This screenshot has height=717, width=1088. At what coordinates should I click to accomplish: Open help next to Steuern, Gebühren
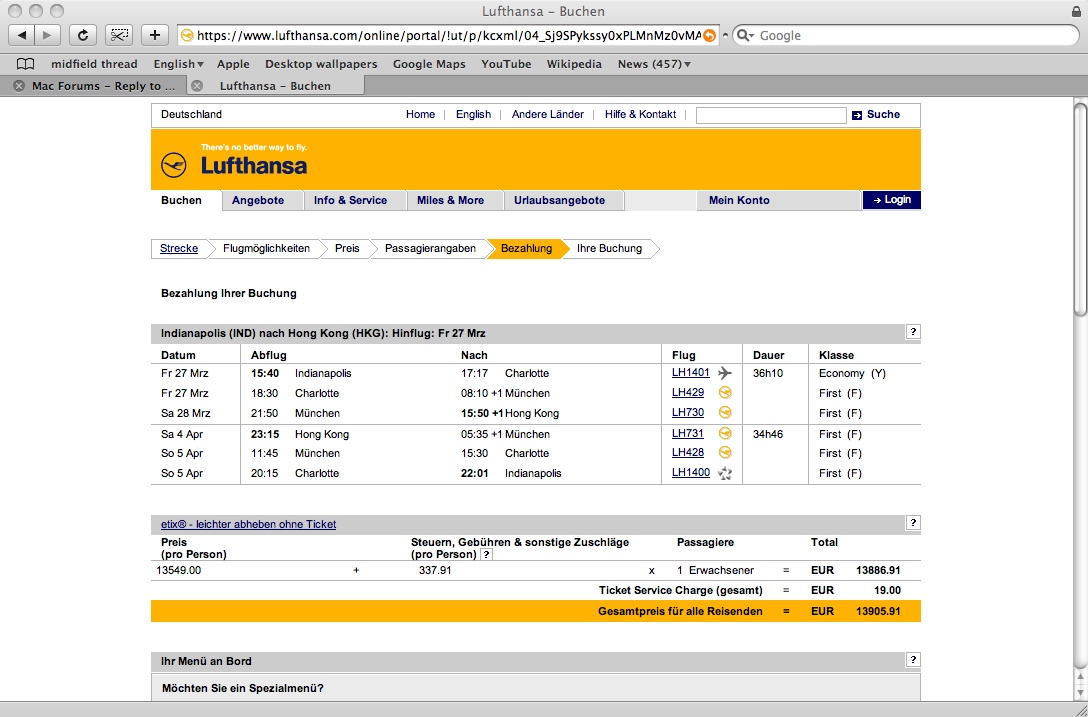click(x=486, y=555)
